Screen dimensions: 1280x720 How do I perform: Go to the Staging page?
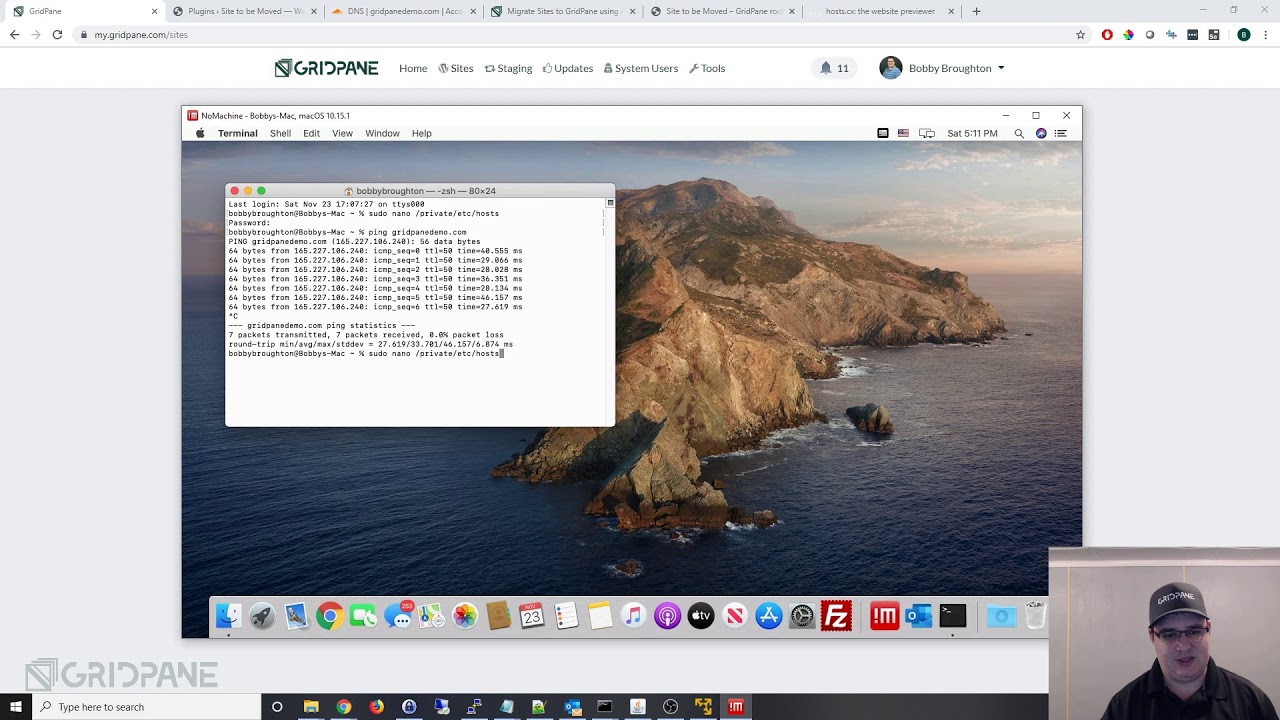[x=508, y=68]
